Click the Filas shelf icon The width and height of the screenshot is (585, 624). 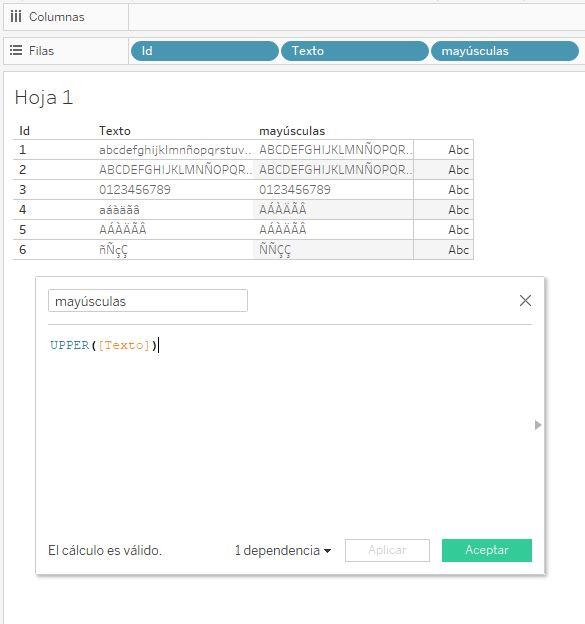16,51
